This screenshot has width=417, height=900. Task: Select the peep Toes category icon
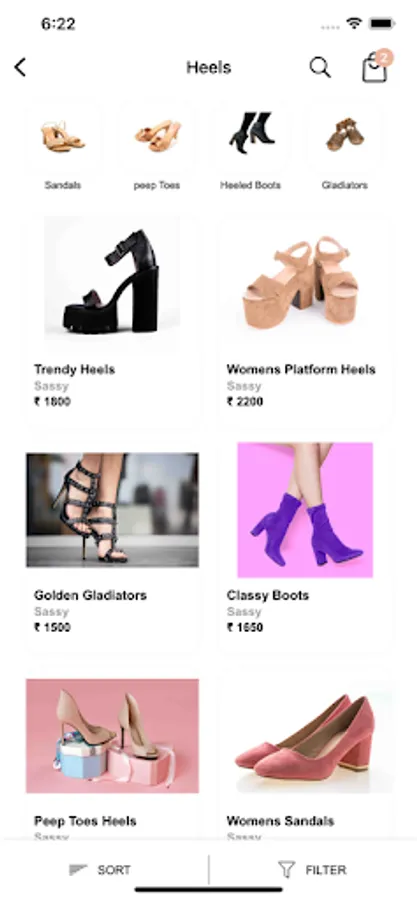click(x=157, y=136)
